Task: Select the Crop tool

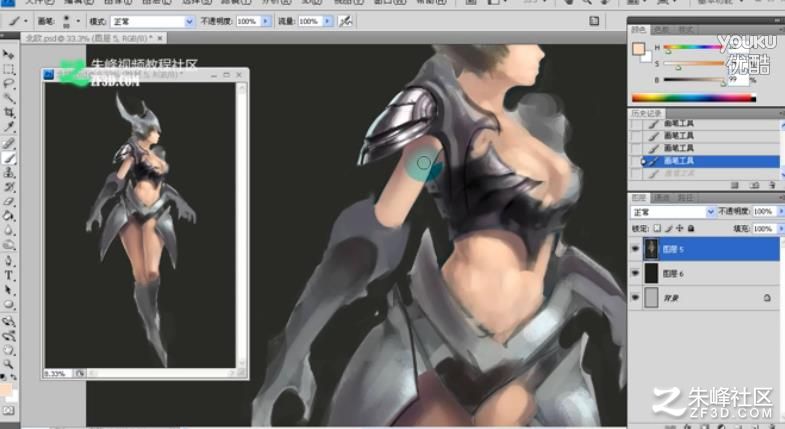Action: (x=8, y=113)
